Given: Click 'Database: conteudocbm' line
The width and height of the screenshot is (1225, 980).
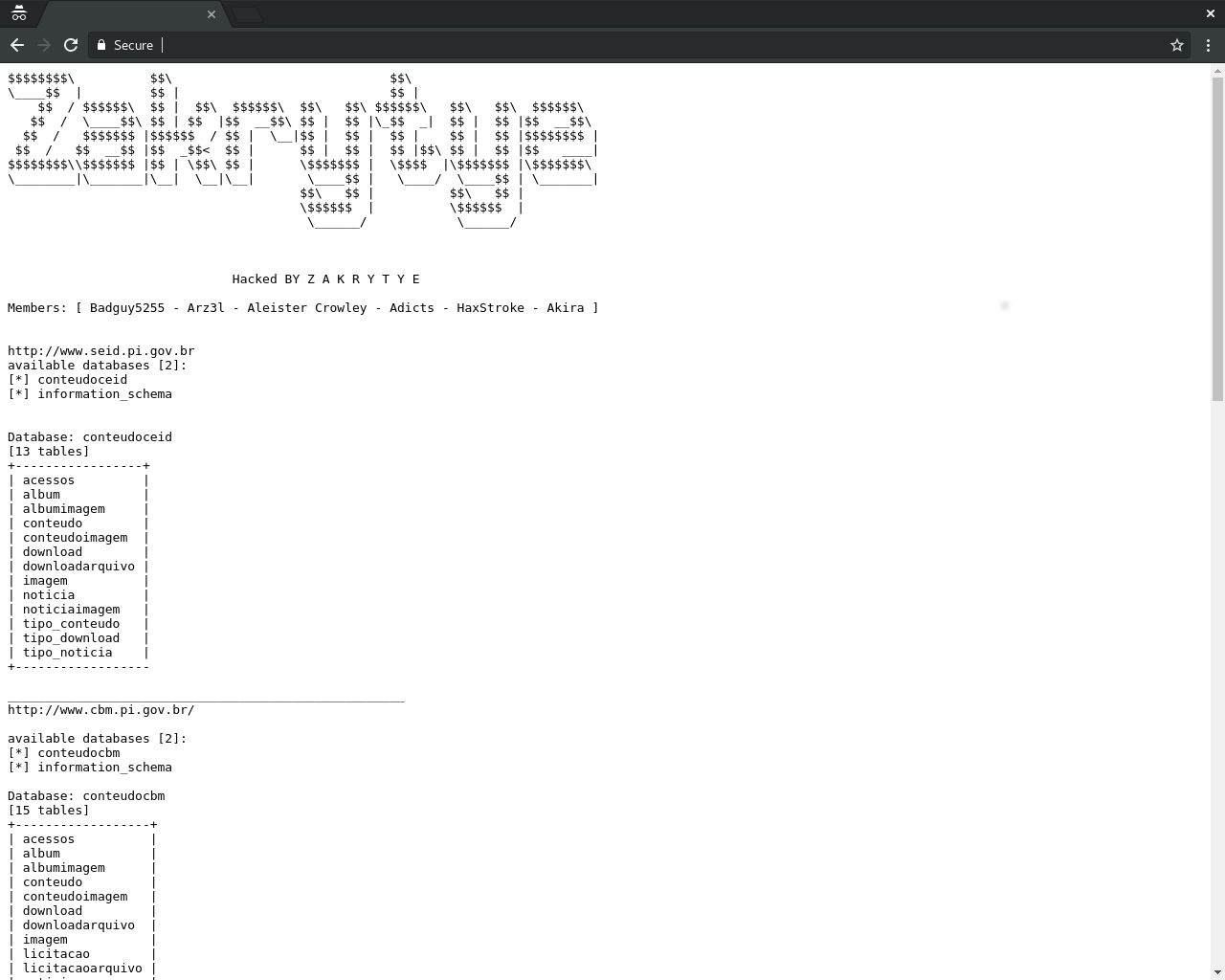Looking at the screenshot, I should coord(86,796).
